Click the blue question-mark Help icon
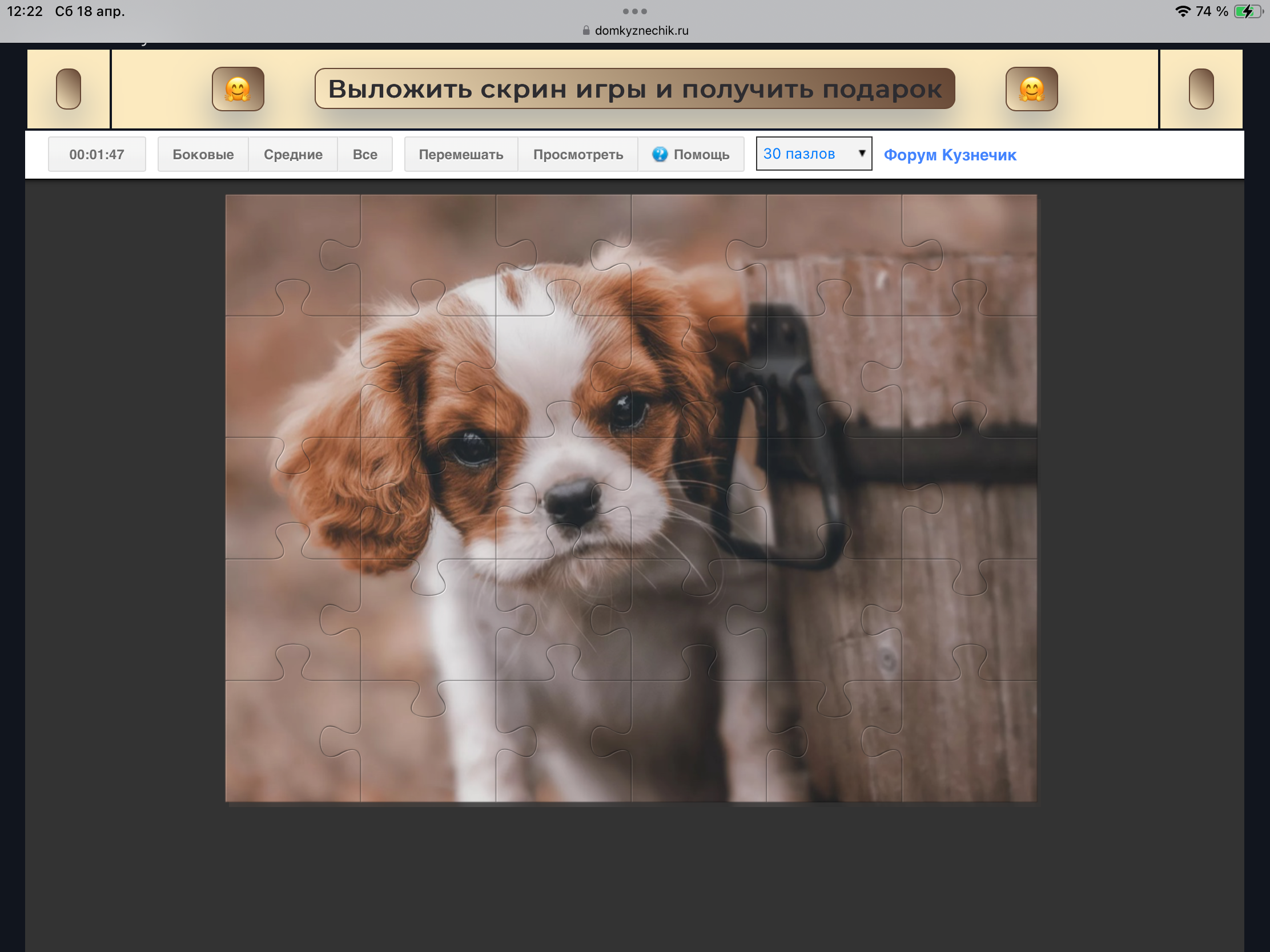 (x=660, y=154)
